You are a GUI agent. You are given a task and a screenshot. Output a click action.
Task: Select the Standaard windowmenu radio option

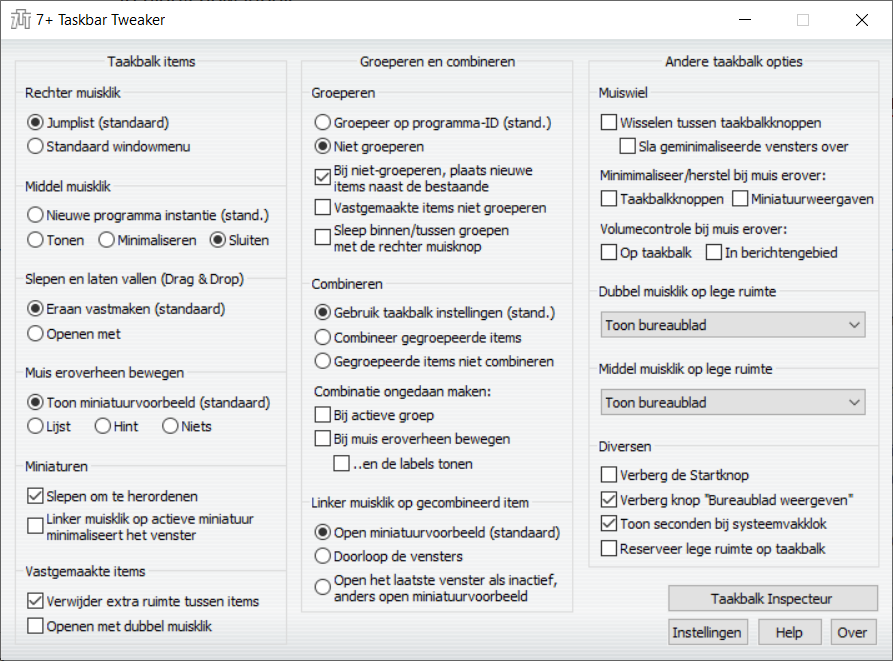click(36, 147)
